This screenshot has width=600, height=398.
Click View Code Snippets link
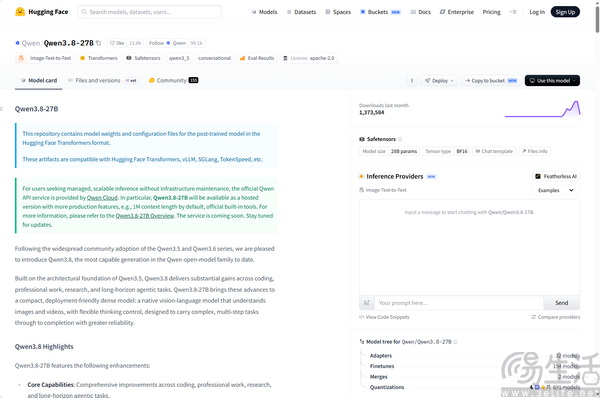pyautogui.click(x=384, y=317)
